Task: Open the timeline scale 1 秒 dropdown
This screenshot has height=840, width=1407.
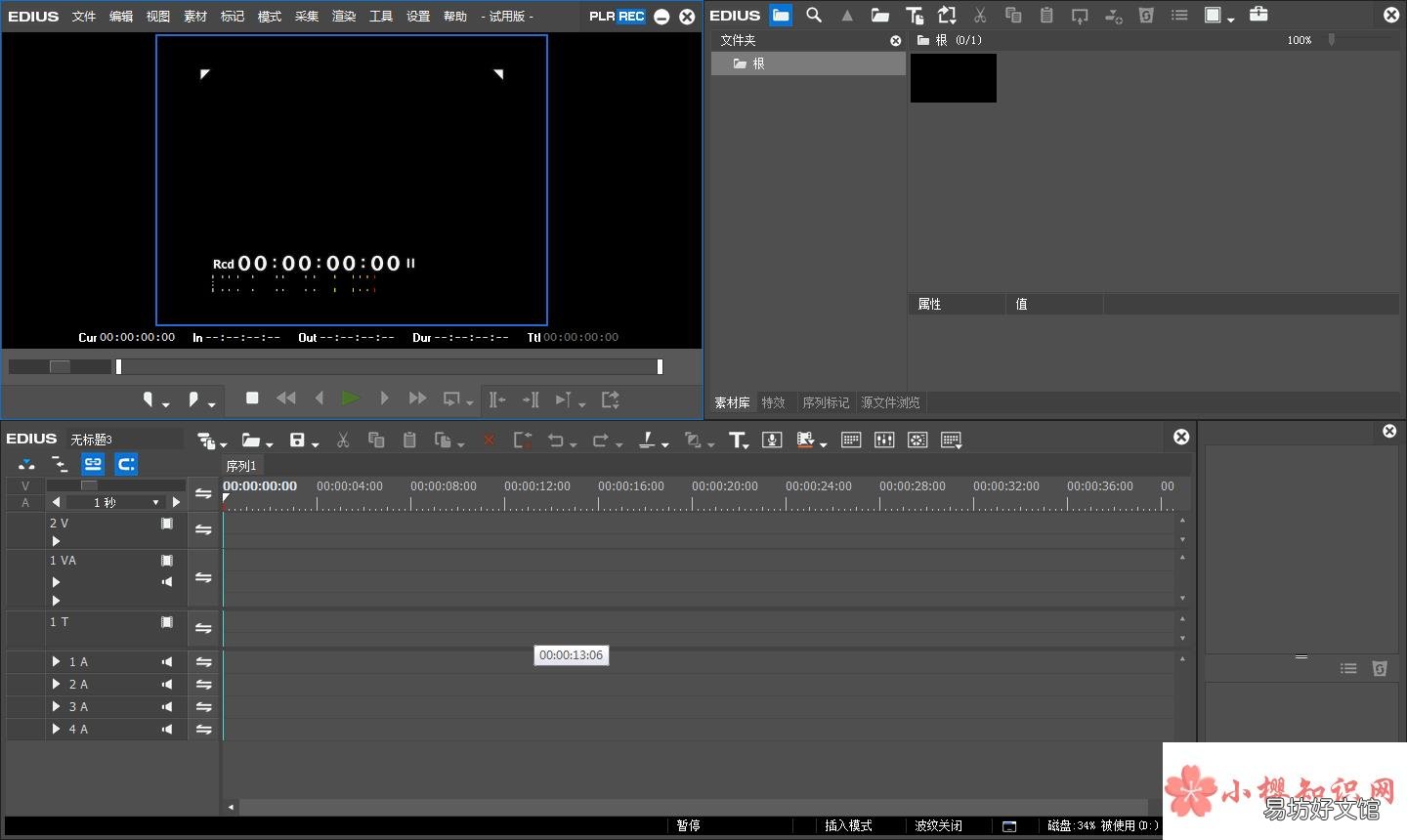Action: point(156,502)
